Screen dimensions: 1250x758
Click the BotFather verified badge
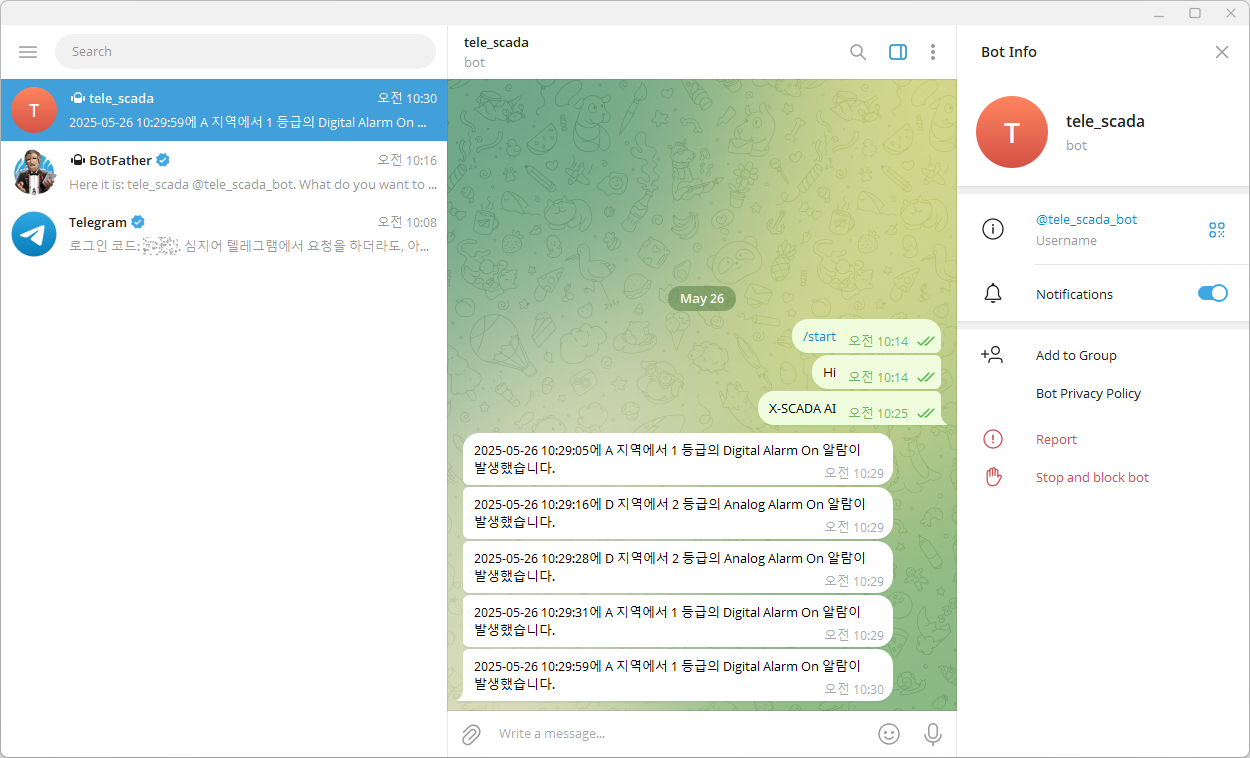click(163, 160)
